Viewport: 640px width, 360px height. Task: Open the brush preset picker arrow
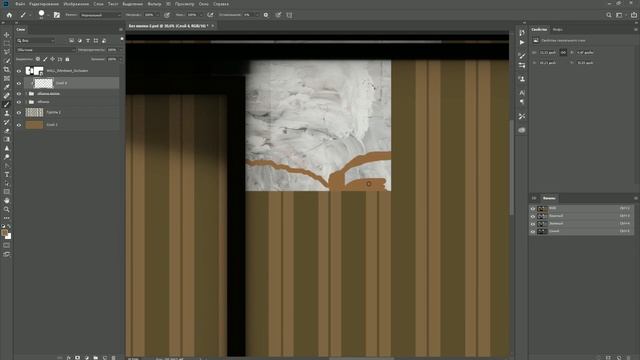tap(48, 15)
